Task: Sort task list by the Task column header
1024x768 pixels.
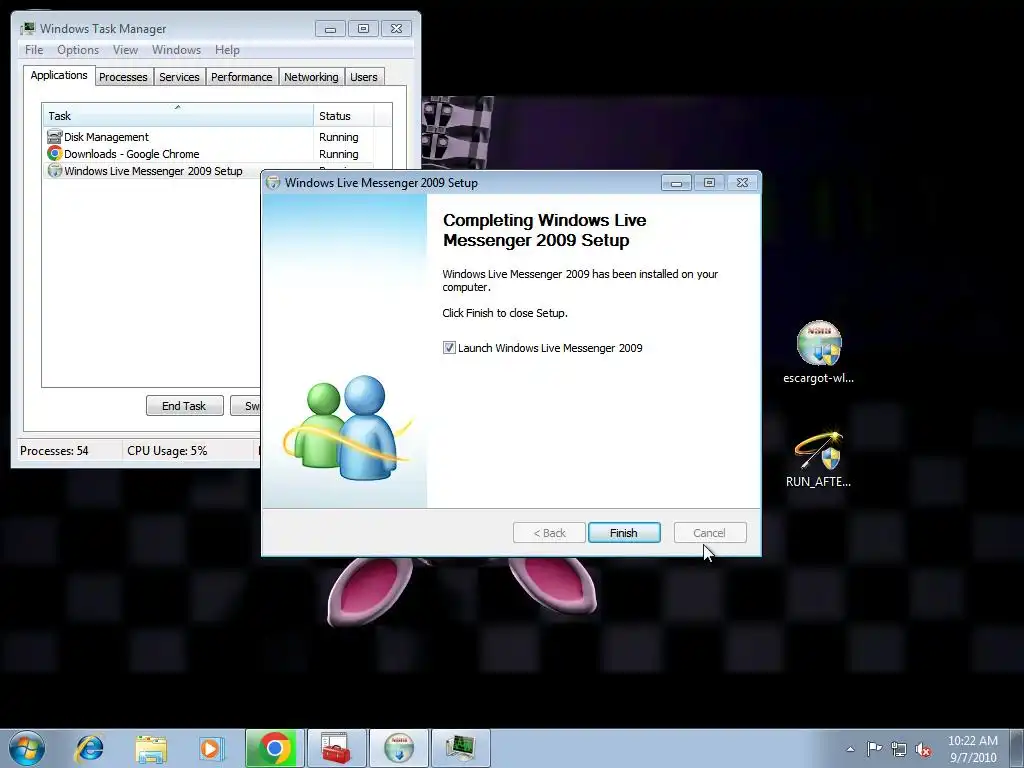Action: 178,116
